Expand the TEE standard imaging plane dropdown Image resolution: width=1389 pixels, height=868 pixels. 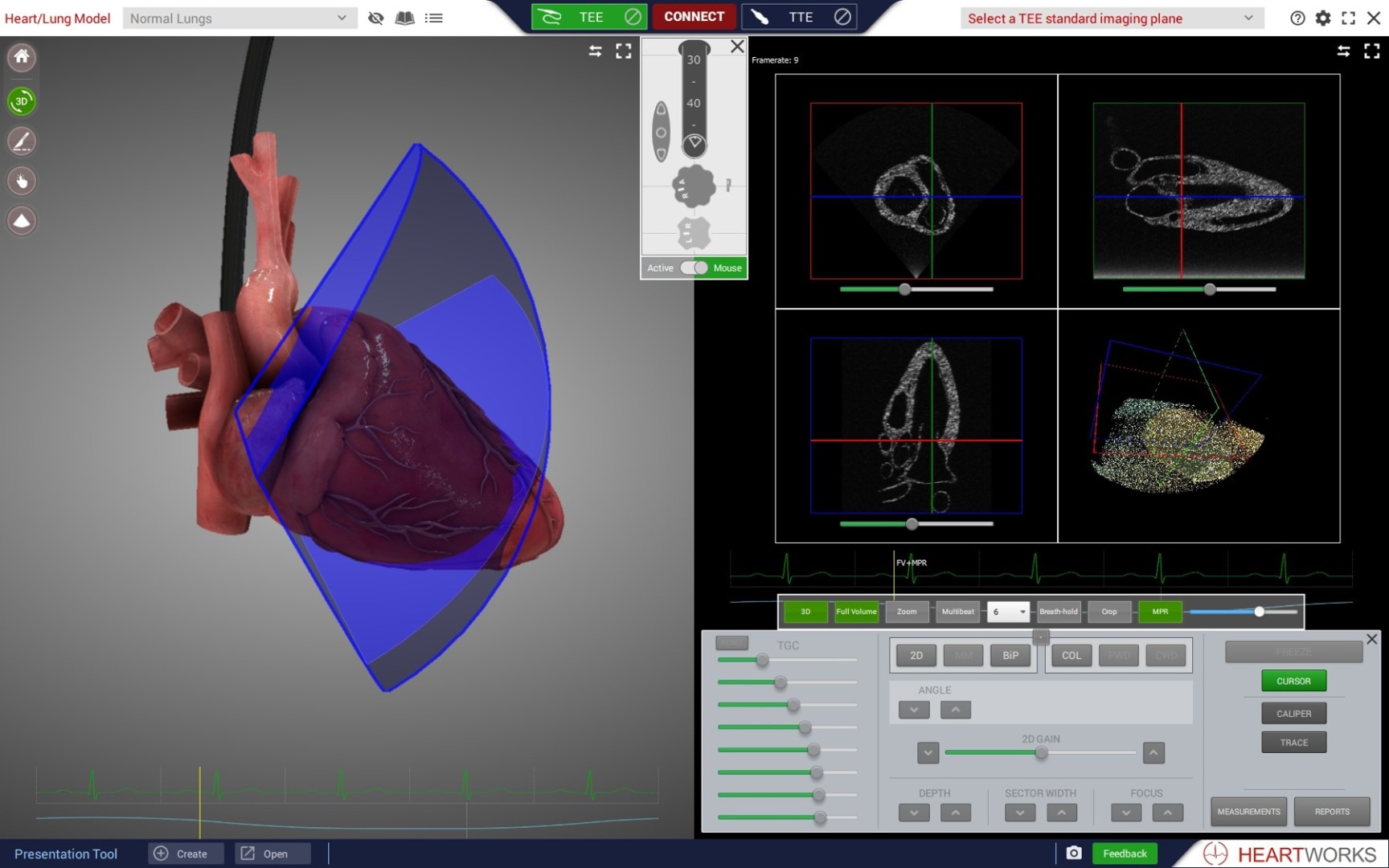[x=1111, y=18]
